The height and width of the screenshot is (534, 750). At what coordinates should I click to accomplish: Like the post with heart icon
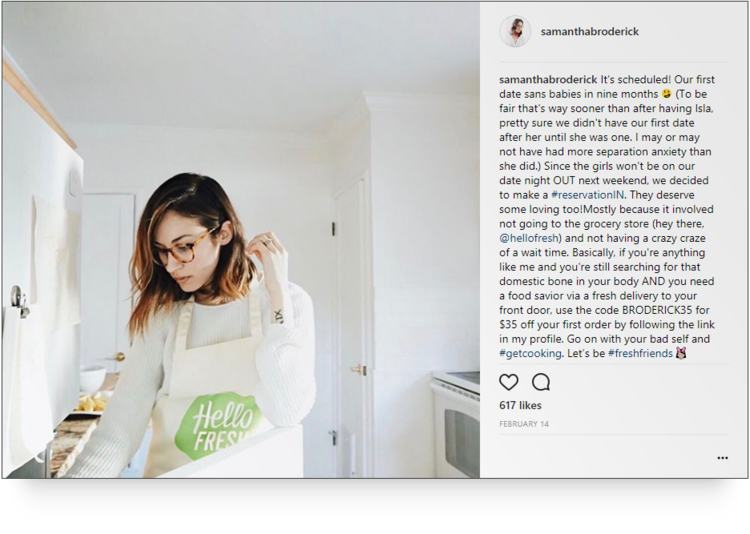click(508, 382)
